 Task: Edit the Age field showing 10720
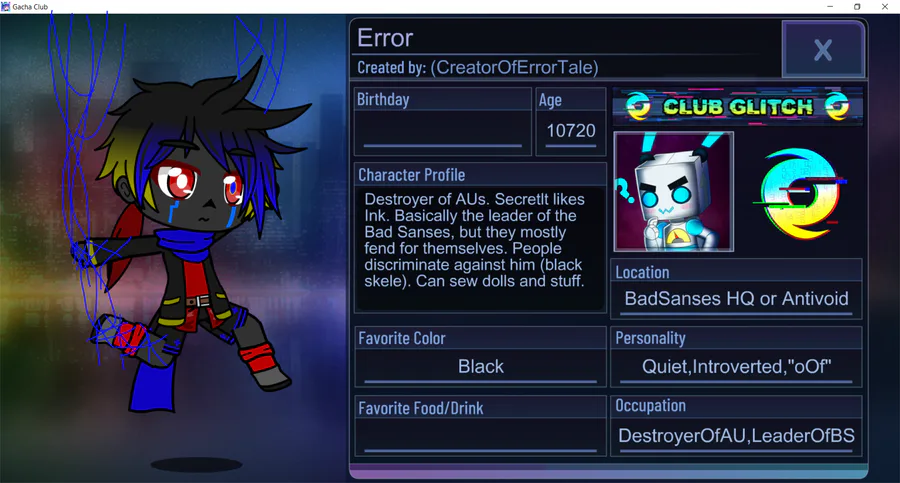[571, 132]
